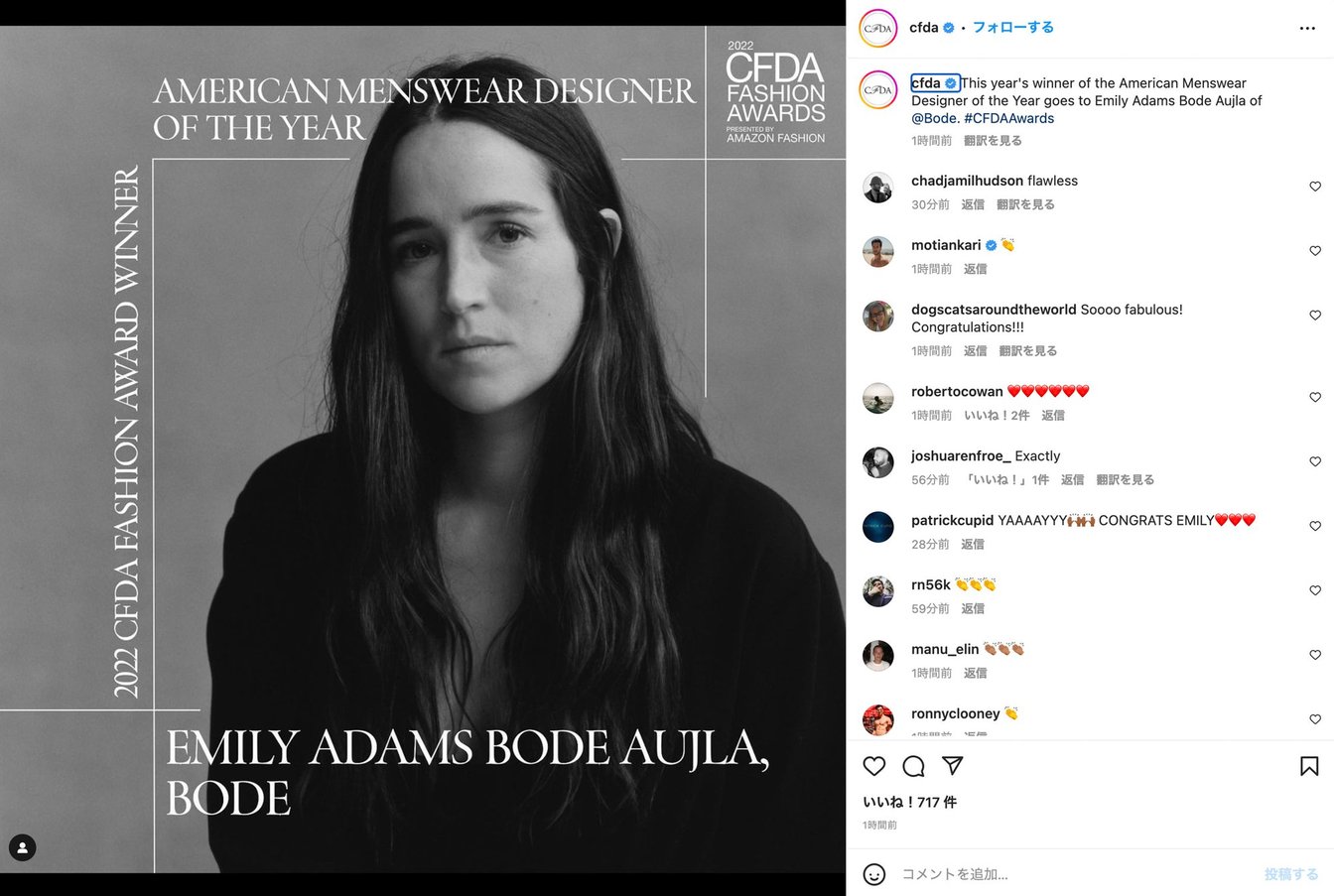The width and height of the screenshot is (1334, 896).
Task: Open the emoji picker in the comment box
Action: coord(874,874)
